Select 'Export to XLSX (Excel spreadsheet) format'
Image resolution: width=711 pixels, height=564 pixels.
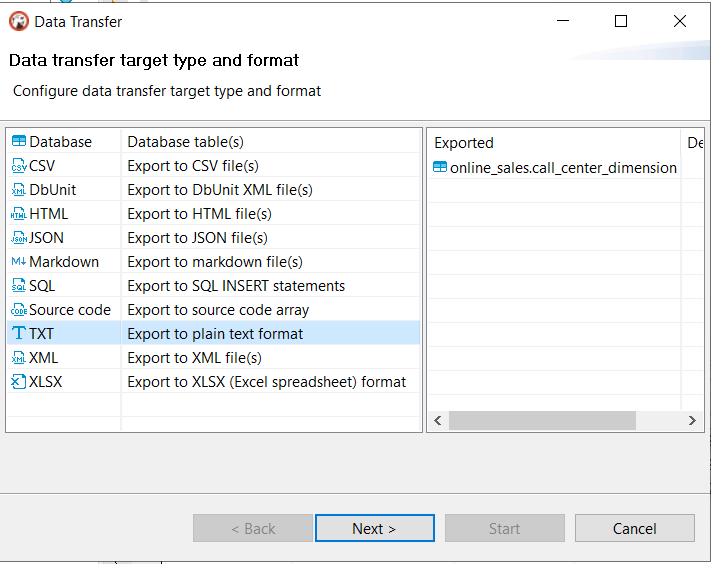(267, 382)
